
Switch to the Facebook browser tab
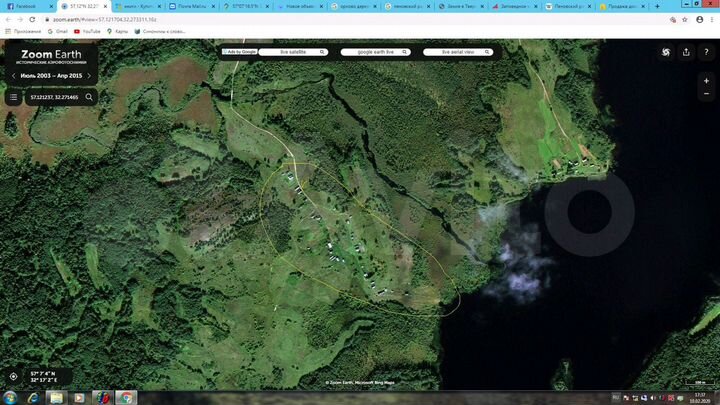coord(27,6)
